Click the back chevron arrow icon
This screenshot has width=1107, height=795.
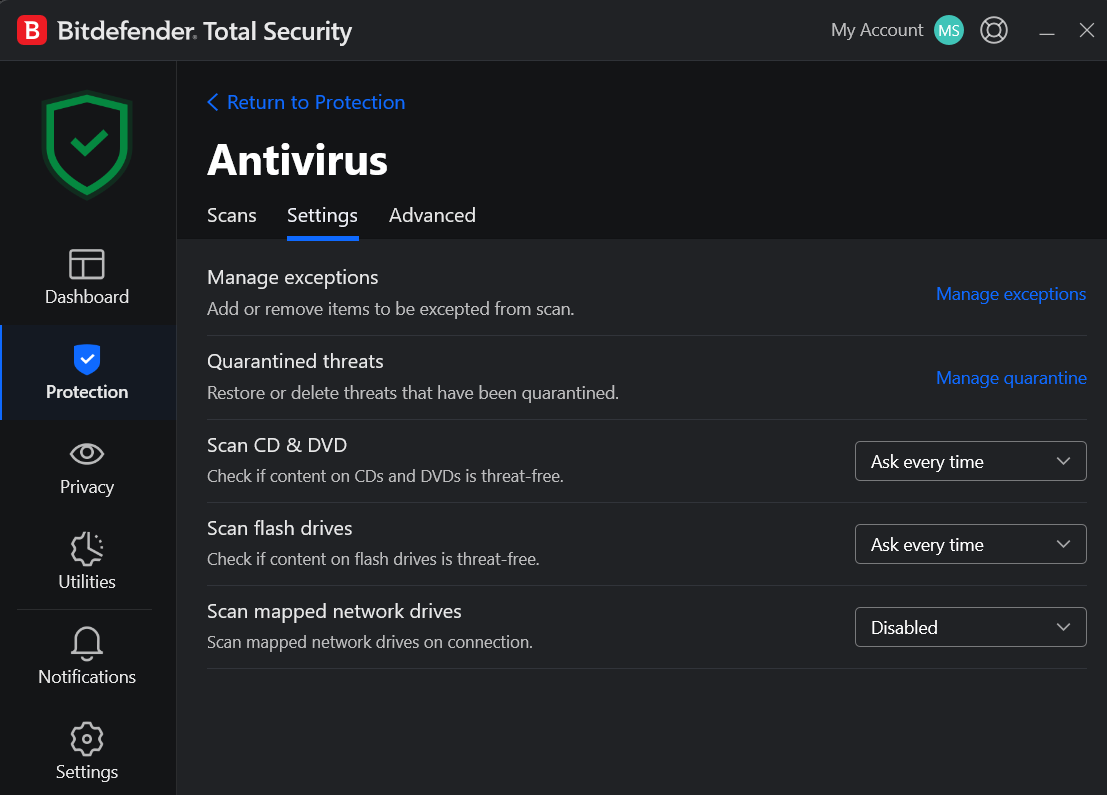213,102
